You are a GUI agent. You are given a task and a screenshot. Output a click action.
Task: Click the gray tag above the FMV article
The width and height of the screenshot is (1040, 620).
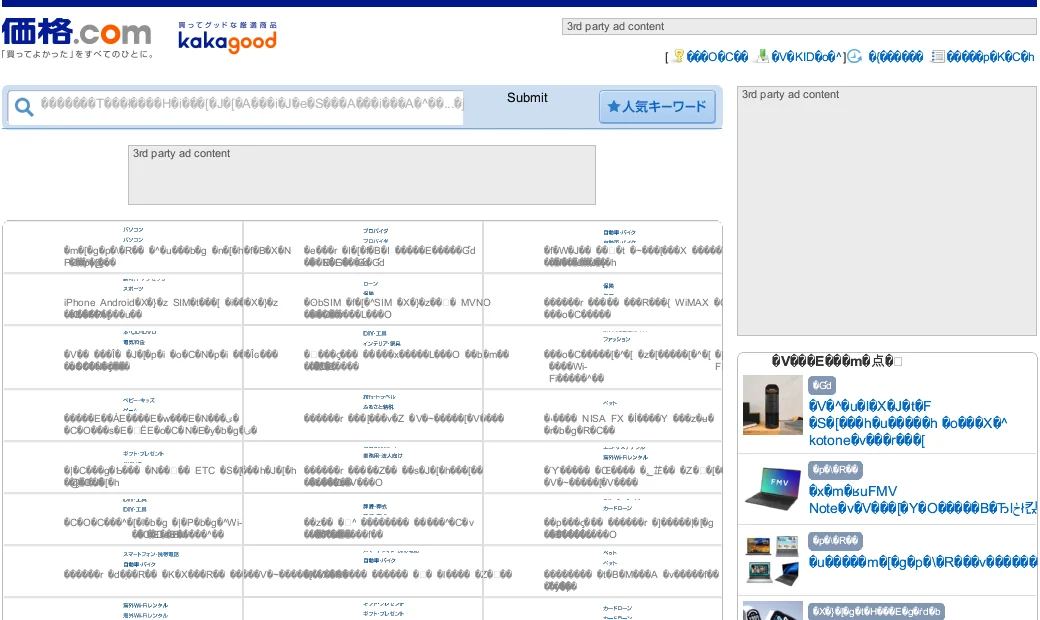pos(835,469)
